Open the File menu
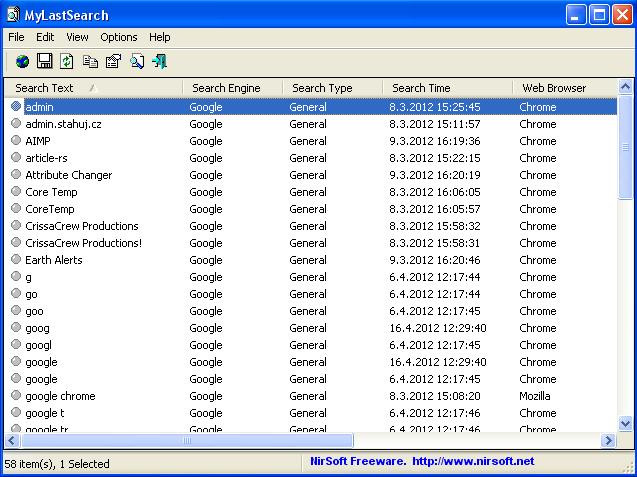This screenshot has height=477, width=637. click(16, 37)
